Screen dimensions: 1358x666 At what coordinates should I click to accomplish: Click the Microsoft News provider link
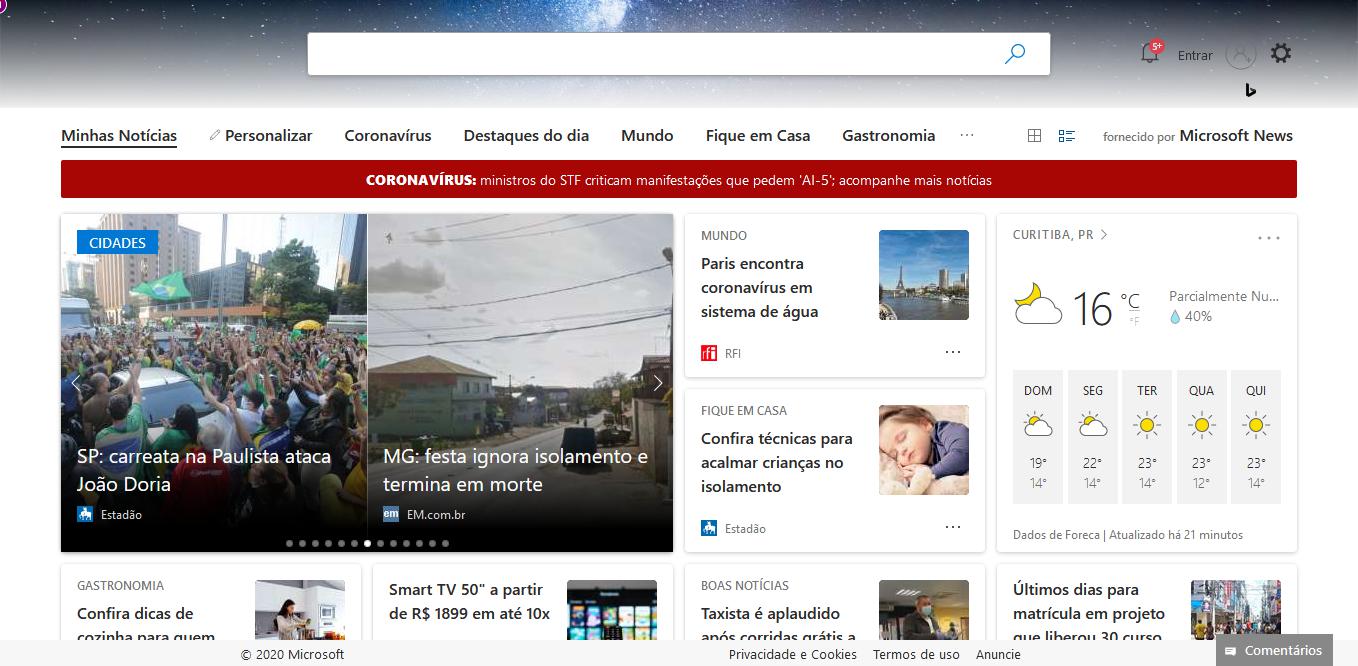(x=1236, y=135)
